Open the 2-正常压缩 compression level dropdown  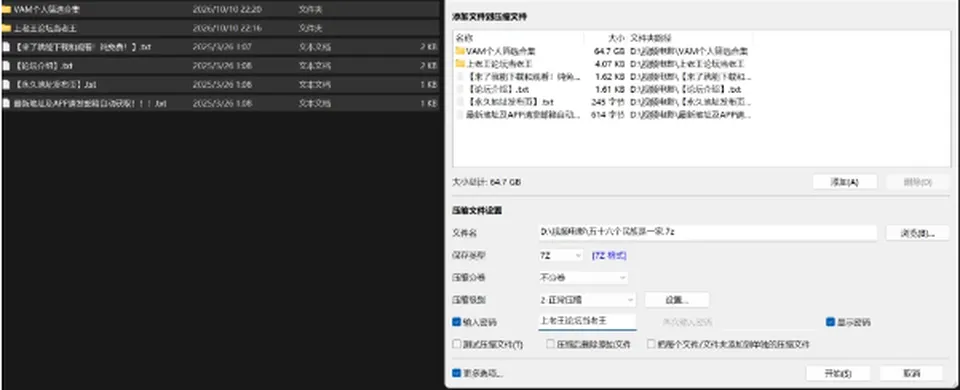coord(587,300)
